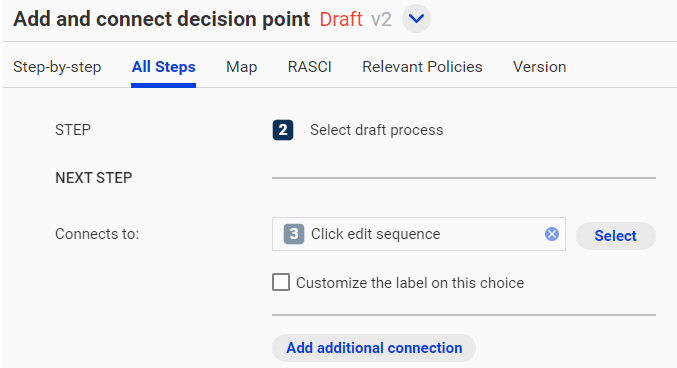Click the step 3 number badge
The width and height of the screenshot is (677, 368).
pyautogui.click(x=294, y=234)
